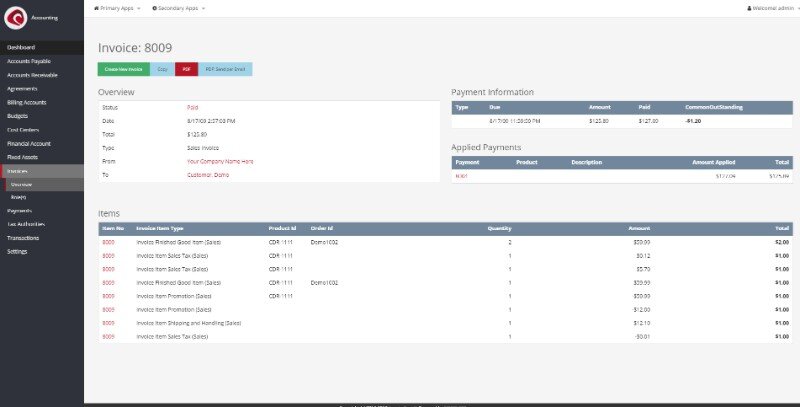The height and width of the screenshot is (407, 800).
Task: Select the Overview sub-item under Invoices
Action: pyautogui.click(x=22, y=184)
